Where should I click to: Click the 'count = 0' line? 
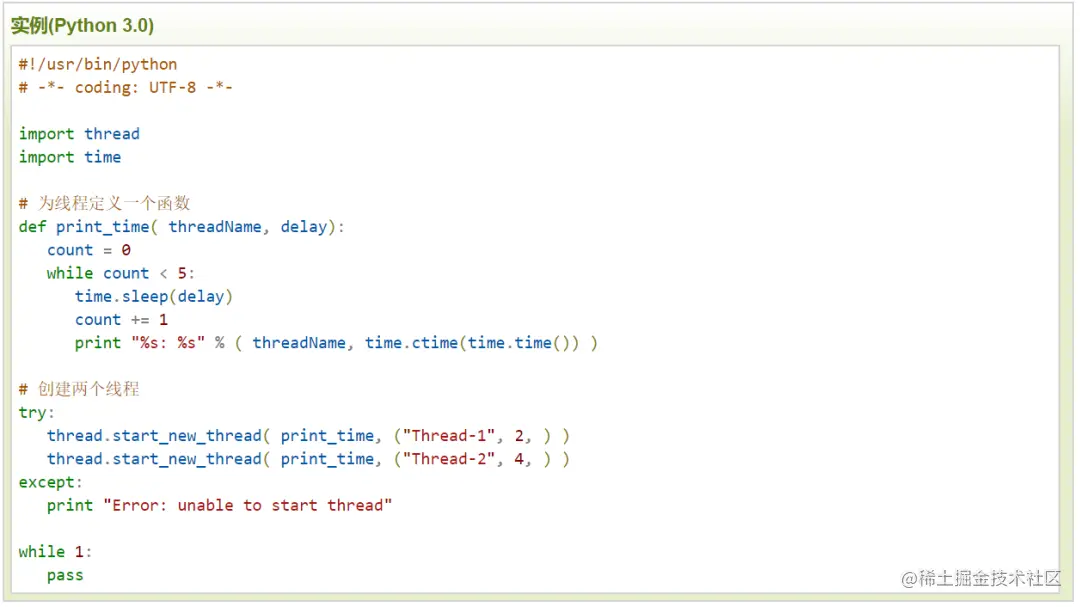[89, 250]
